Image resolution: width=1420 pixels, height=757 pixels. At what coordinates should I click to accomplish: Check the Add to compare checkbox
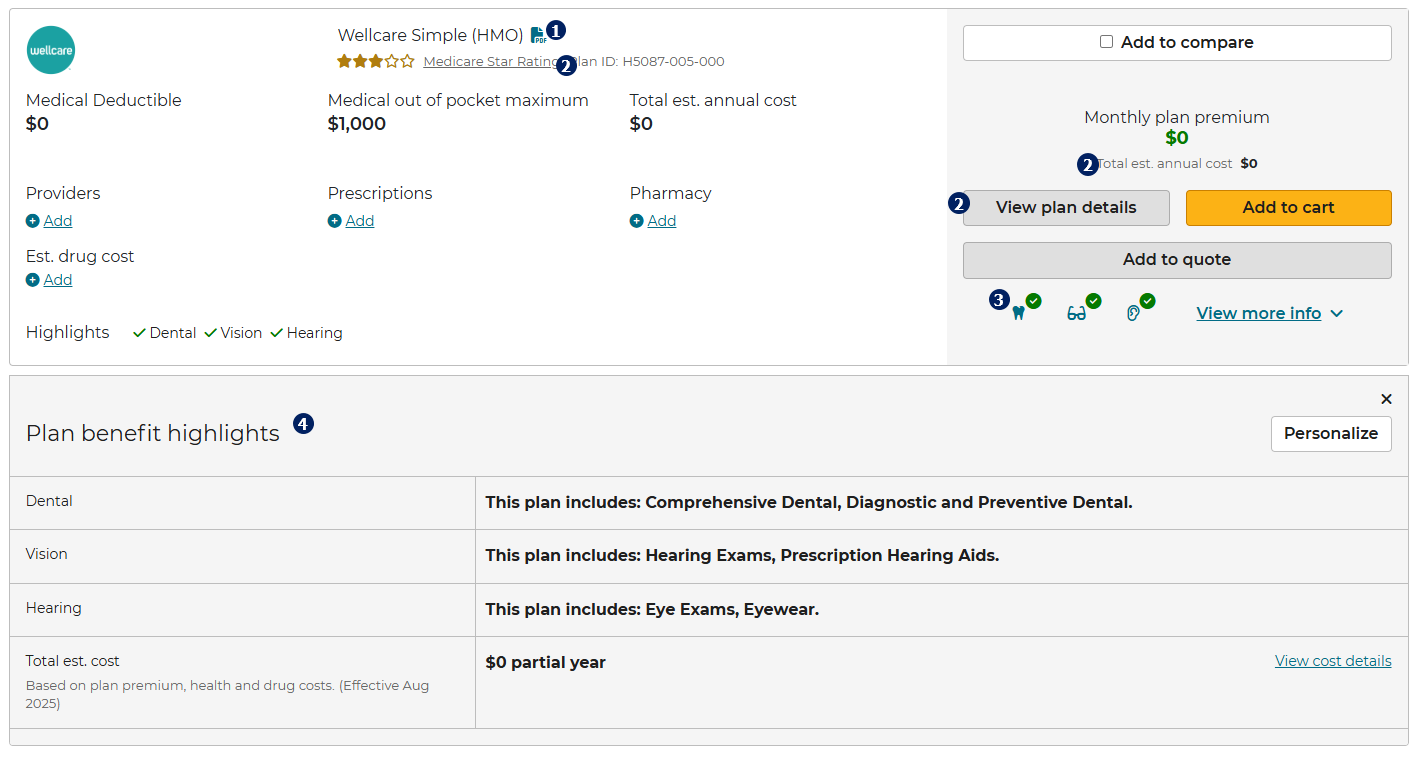tap(1106, 42)
